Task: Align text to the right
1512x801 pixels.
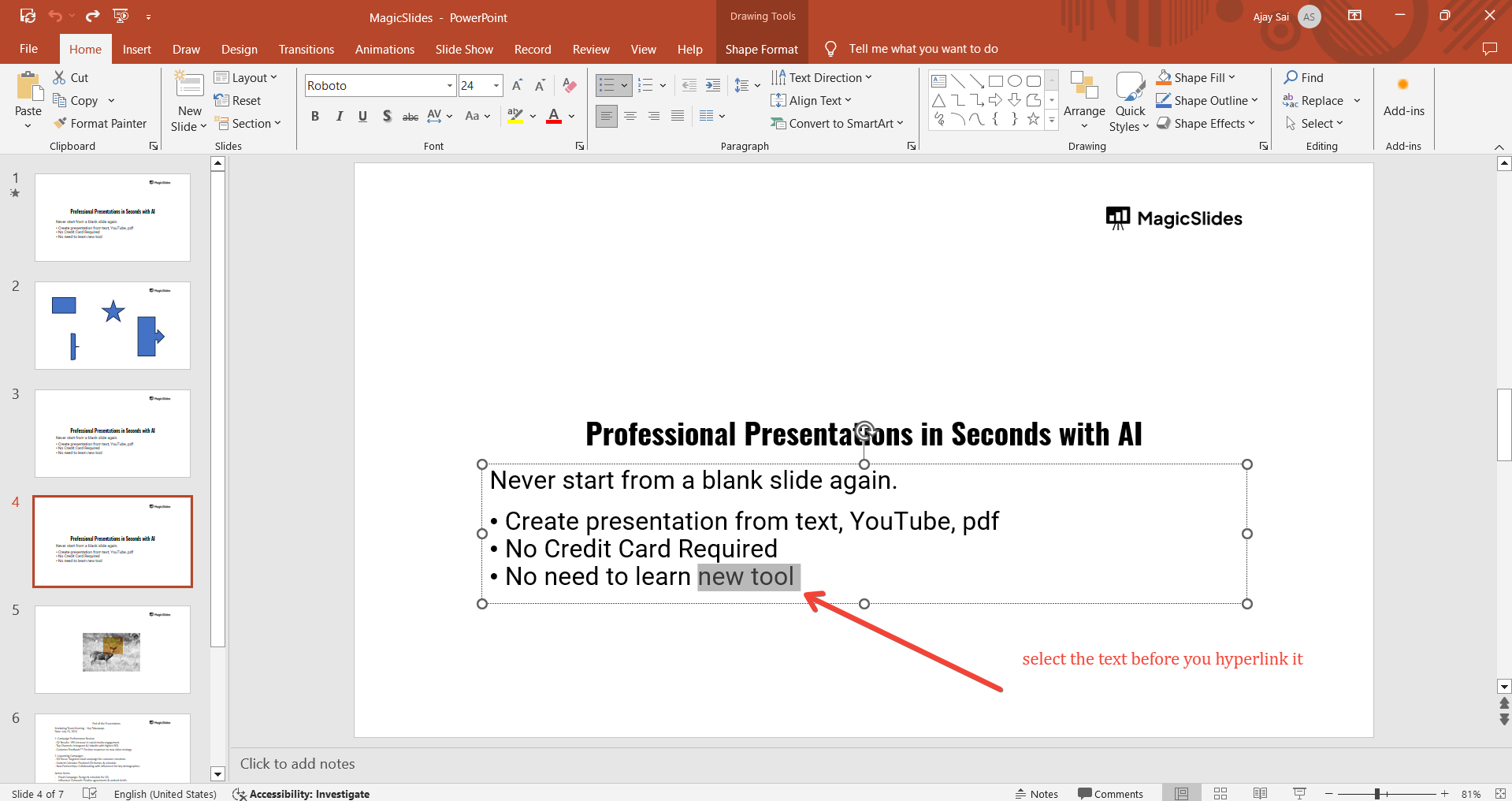Action: click(654, 116)
